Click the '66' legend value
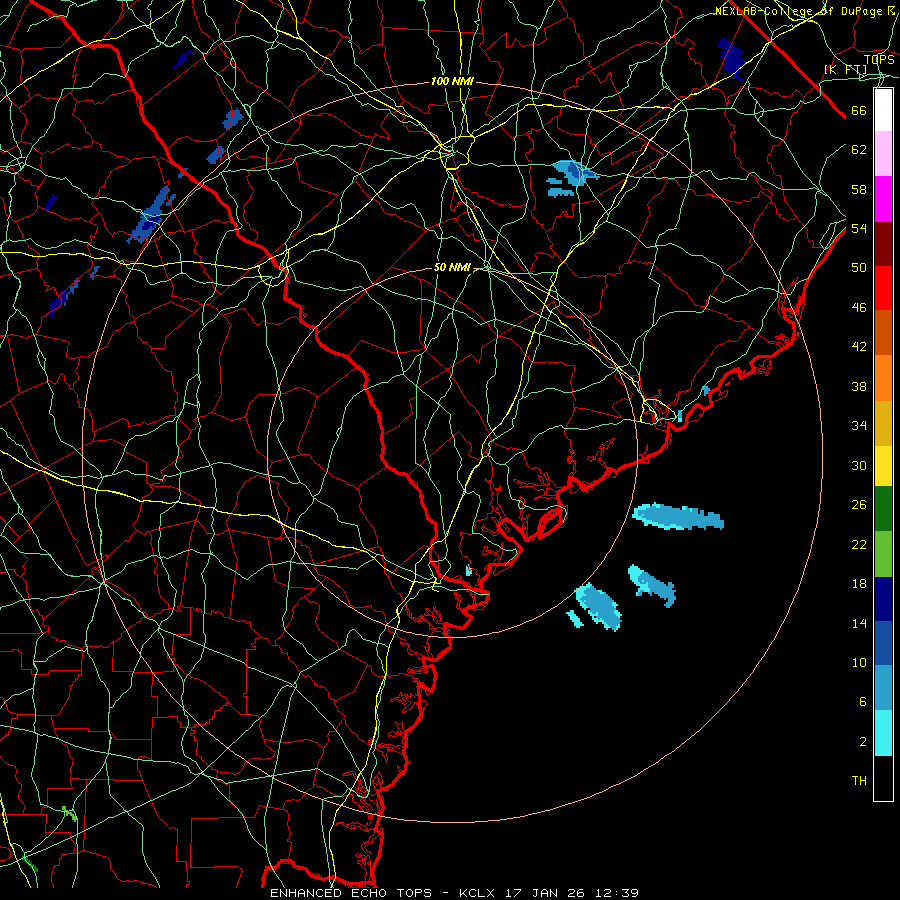900x900 pixels. tap(859, 110)
